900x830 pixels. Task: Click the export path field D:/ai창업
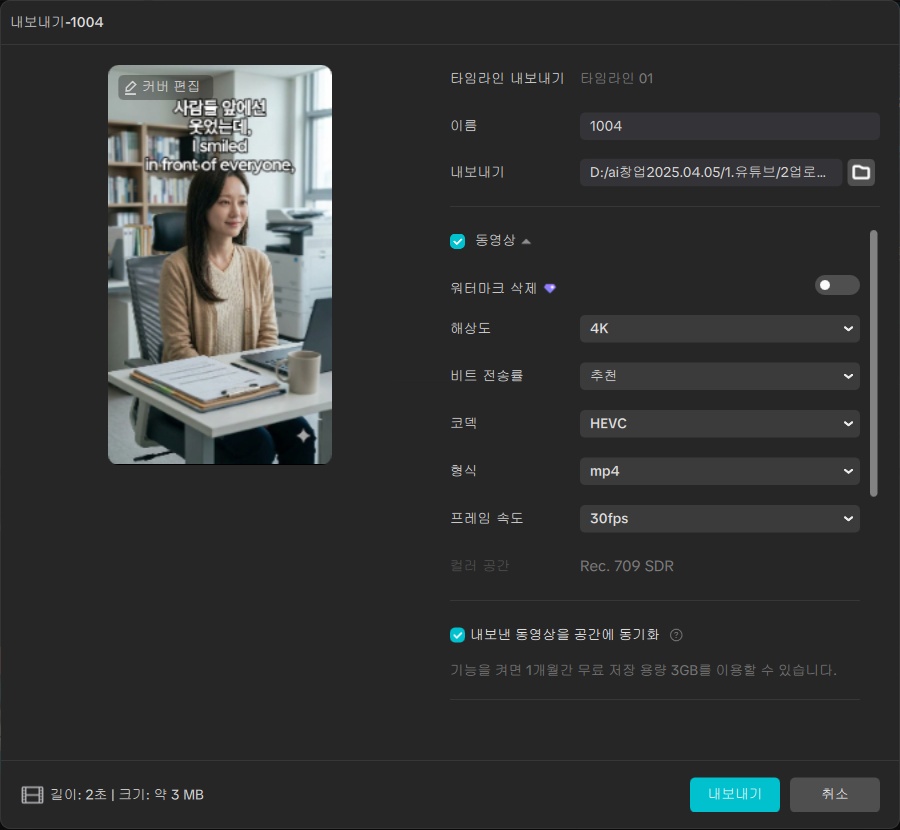click(x=711, y=172)
